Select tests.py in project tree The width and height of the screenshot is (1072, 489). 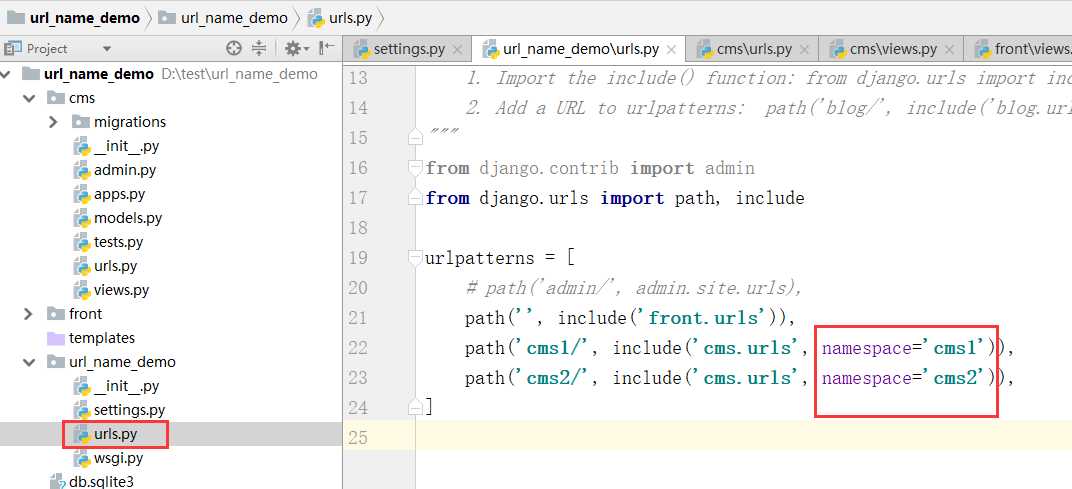108,242
